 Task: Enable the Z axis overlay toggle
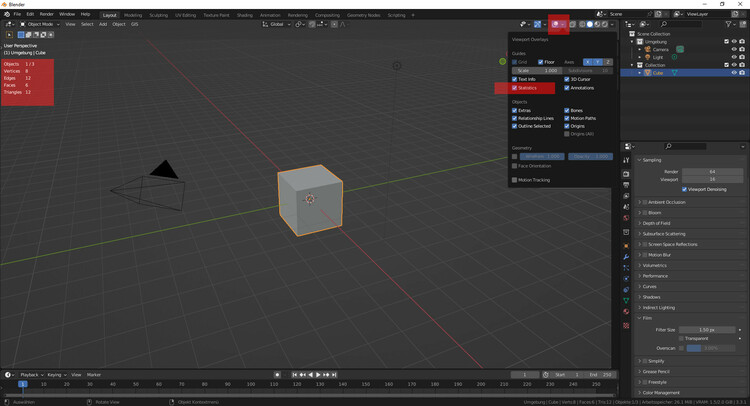point(607,62)
